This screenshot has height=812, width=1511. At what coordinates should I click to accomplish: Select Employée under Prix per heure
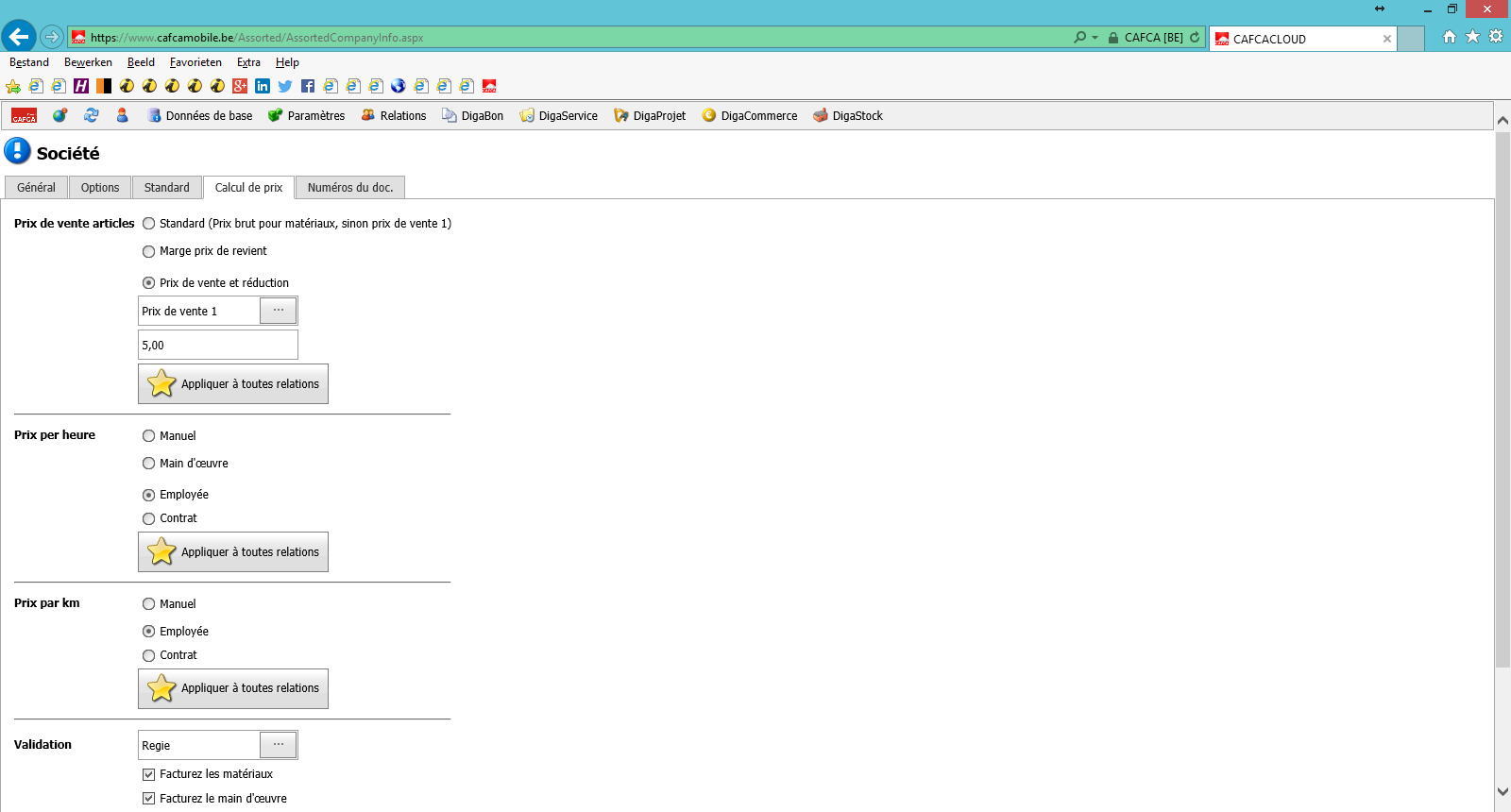(148, 495)
